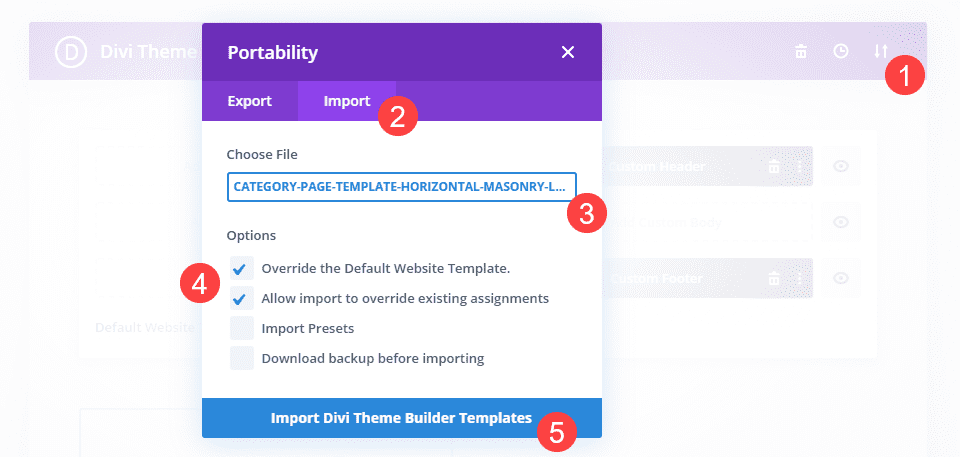The width and height of the screenshot is (960, 457).
Task: Toggle Custom Footer visibility eye
Action: (x=841, y=278)
